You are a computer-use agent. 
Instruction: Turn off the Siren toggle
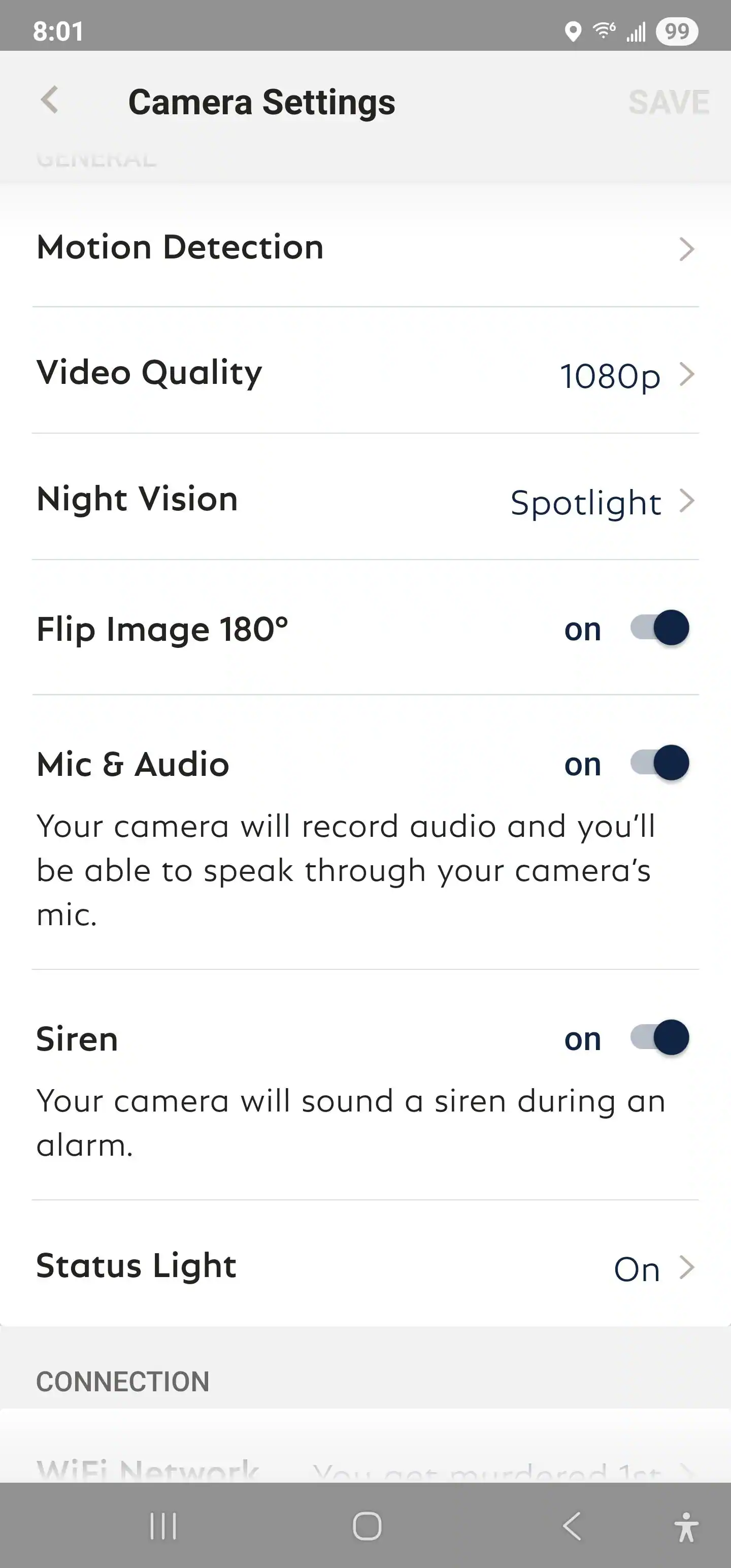660,1037
